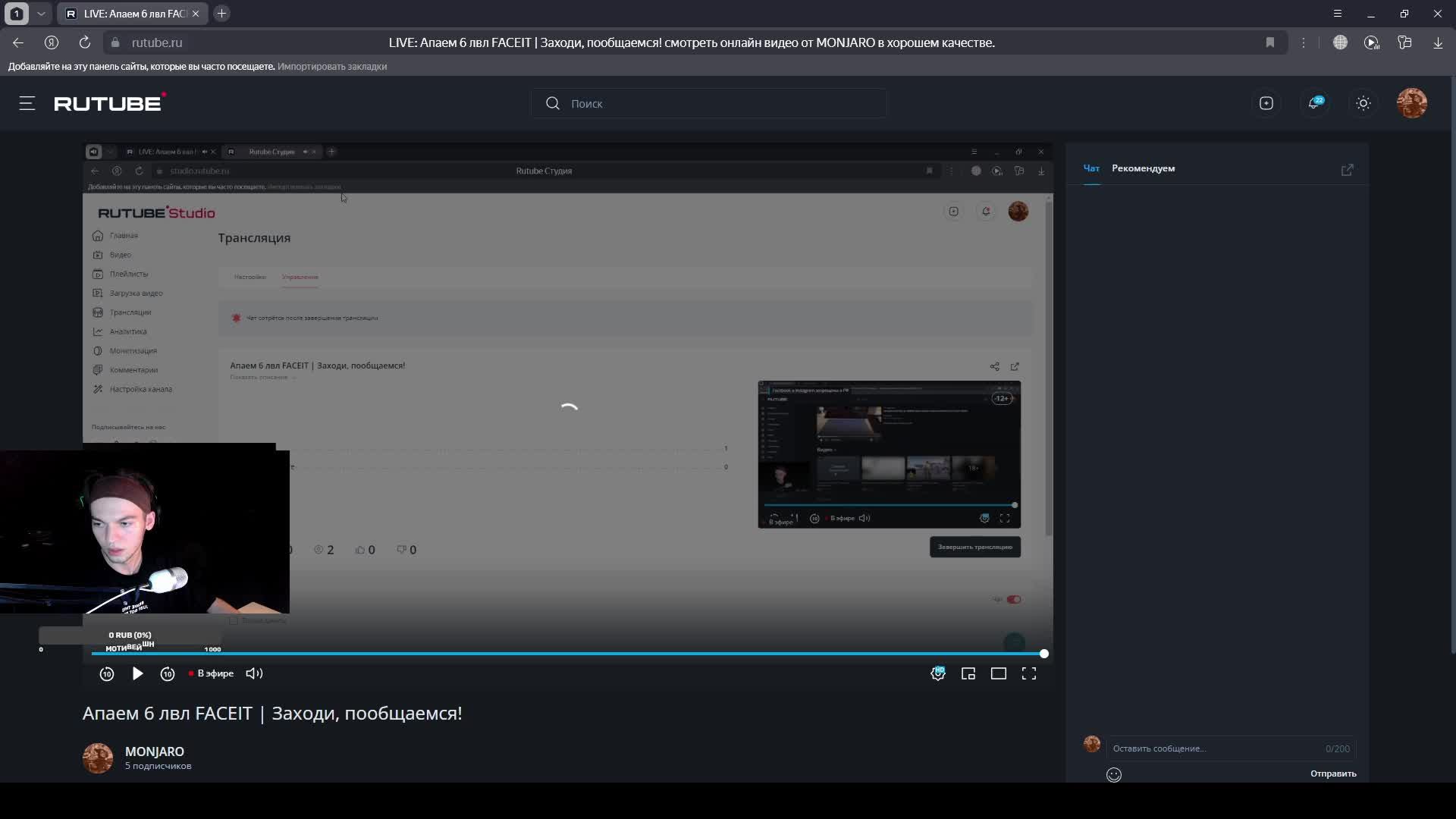Viewport: 1456px width, 819px height.
Task: Click the Отправить send button
Action: tap(1333, 773)
